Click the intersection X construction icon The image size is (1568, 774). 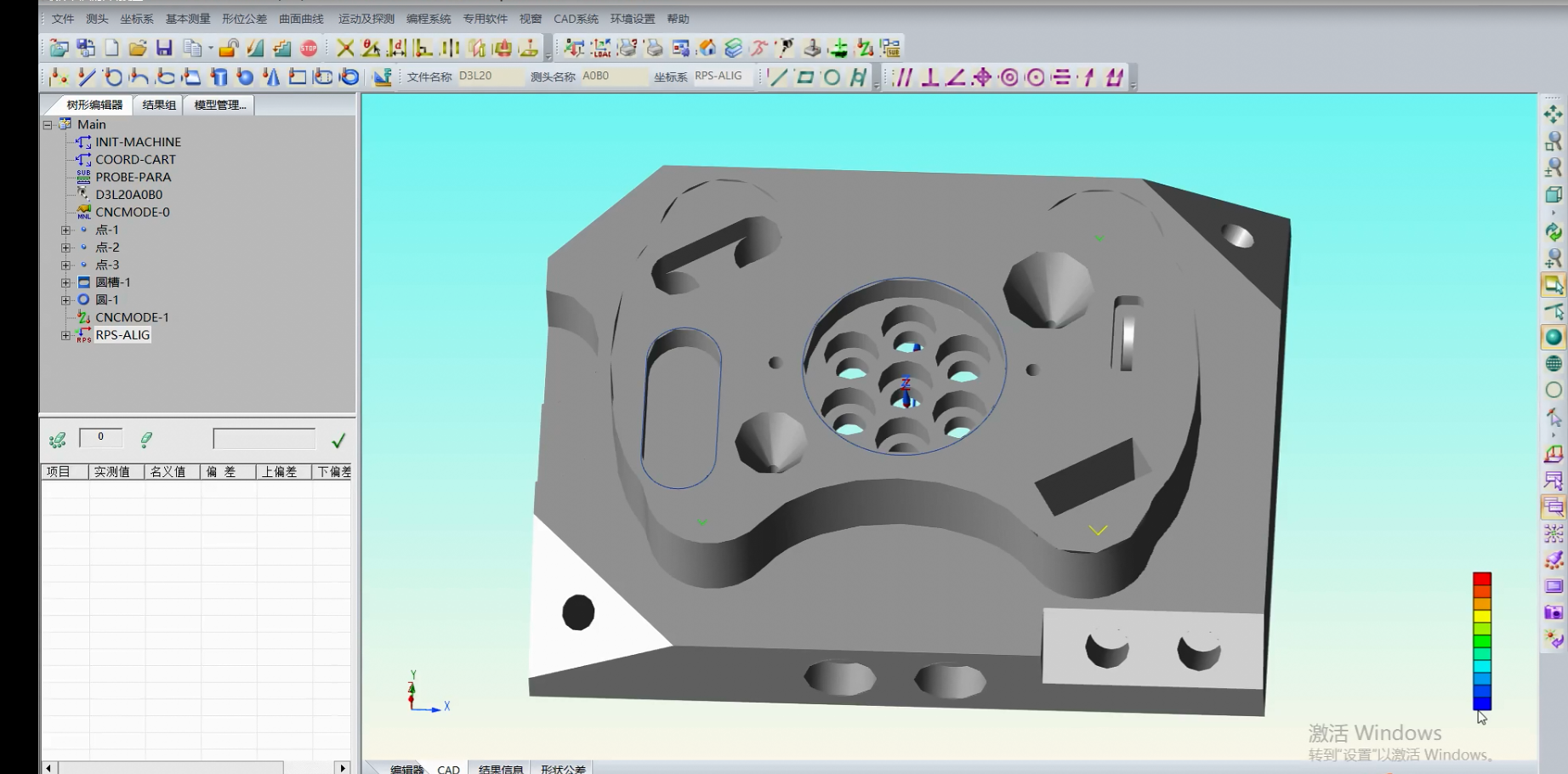click(x=345, y=48)
